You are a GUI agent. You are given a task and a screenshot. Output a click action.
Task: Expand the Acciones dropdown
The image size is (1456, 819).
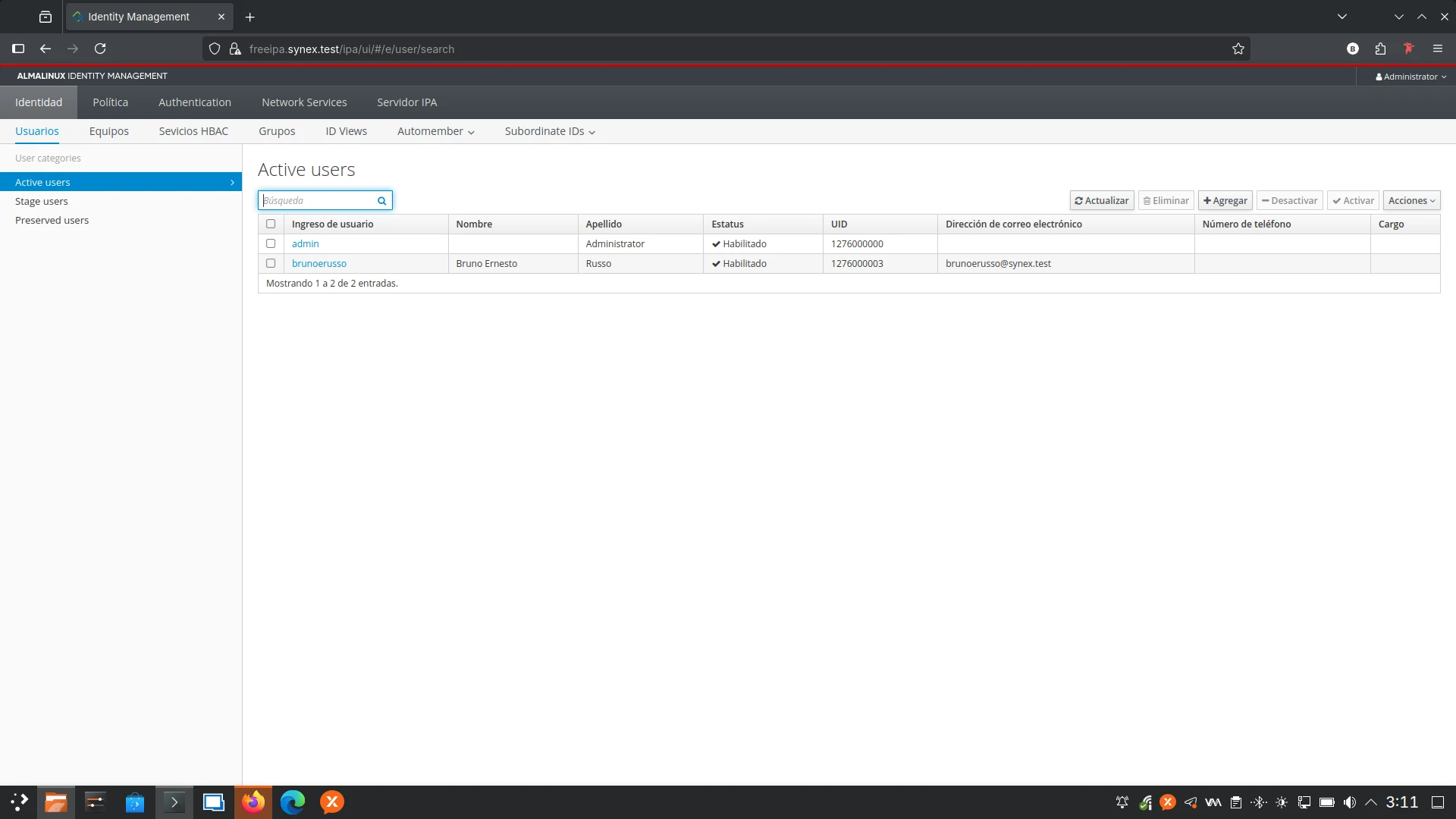1411,201
